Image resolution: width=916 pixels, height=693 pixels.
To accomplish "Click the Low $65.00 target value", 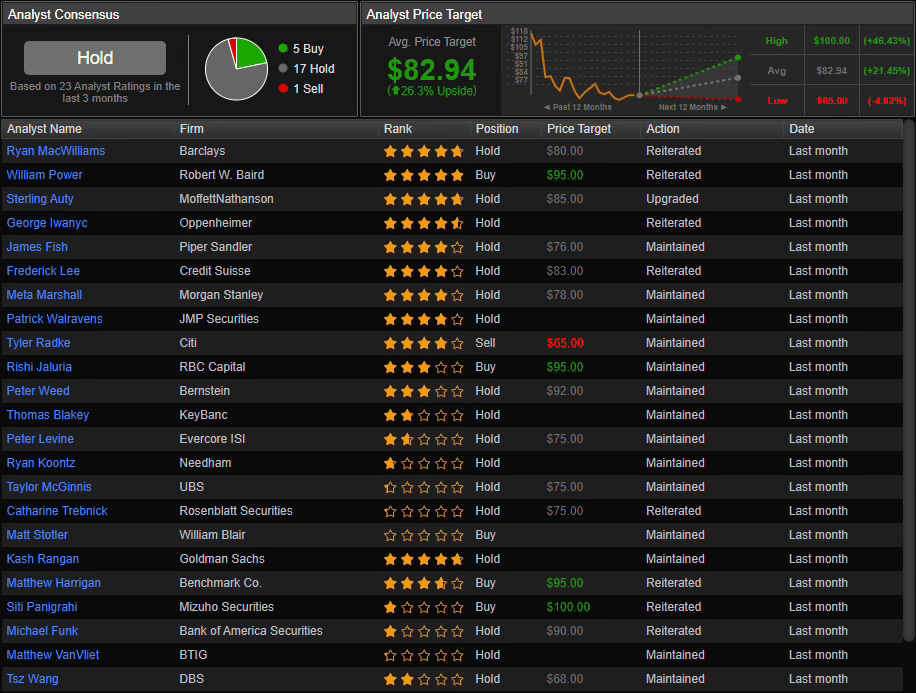I will [x=832, y=101].
